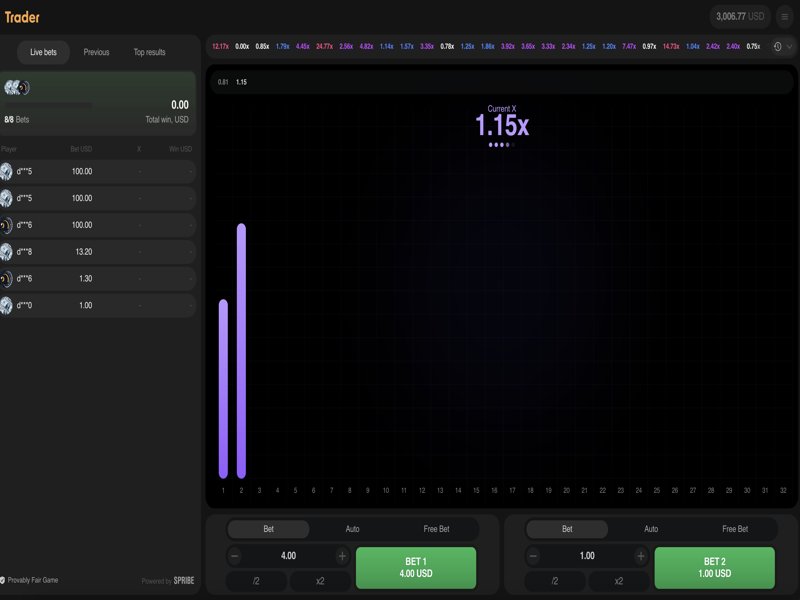Click the 0.75x history multiplier
Screen dimensions: 800x600
pyautogui.click(x=753, y=46)
